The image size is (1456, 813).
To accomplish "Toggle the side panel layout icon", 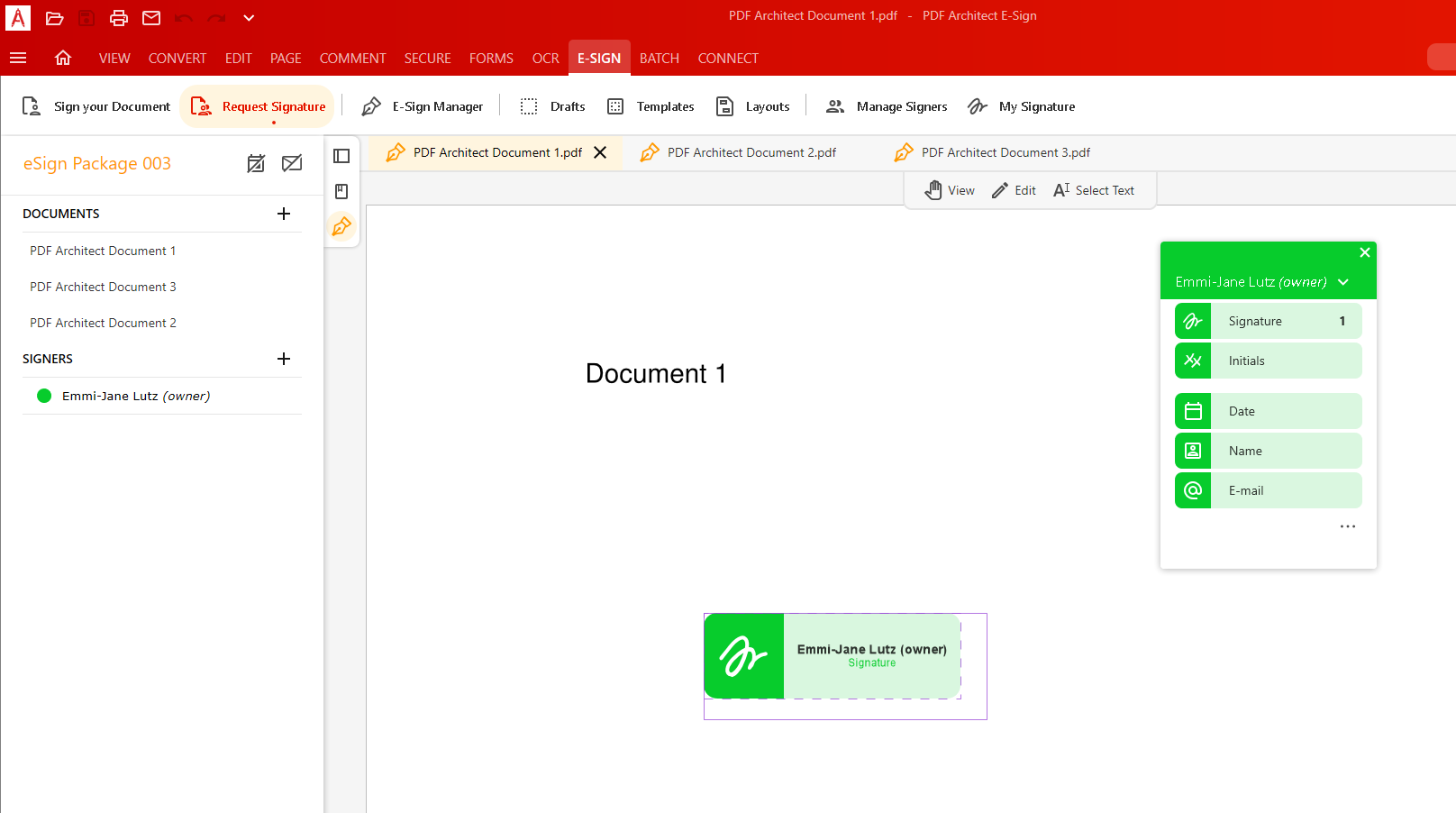I will coord(341,156).
